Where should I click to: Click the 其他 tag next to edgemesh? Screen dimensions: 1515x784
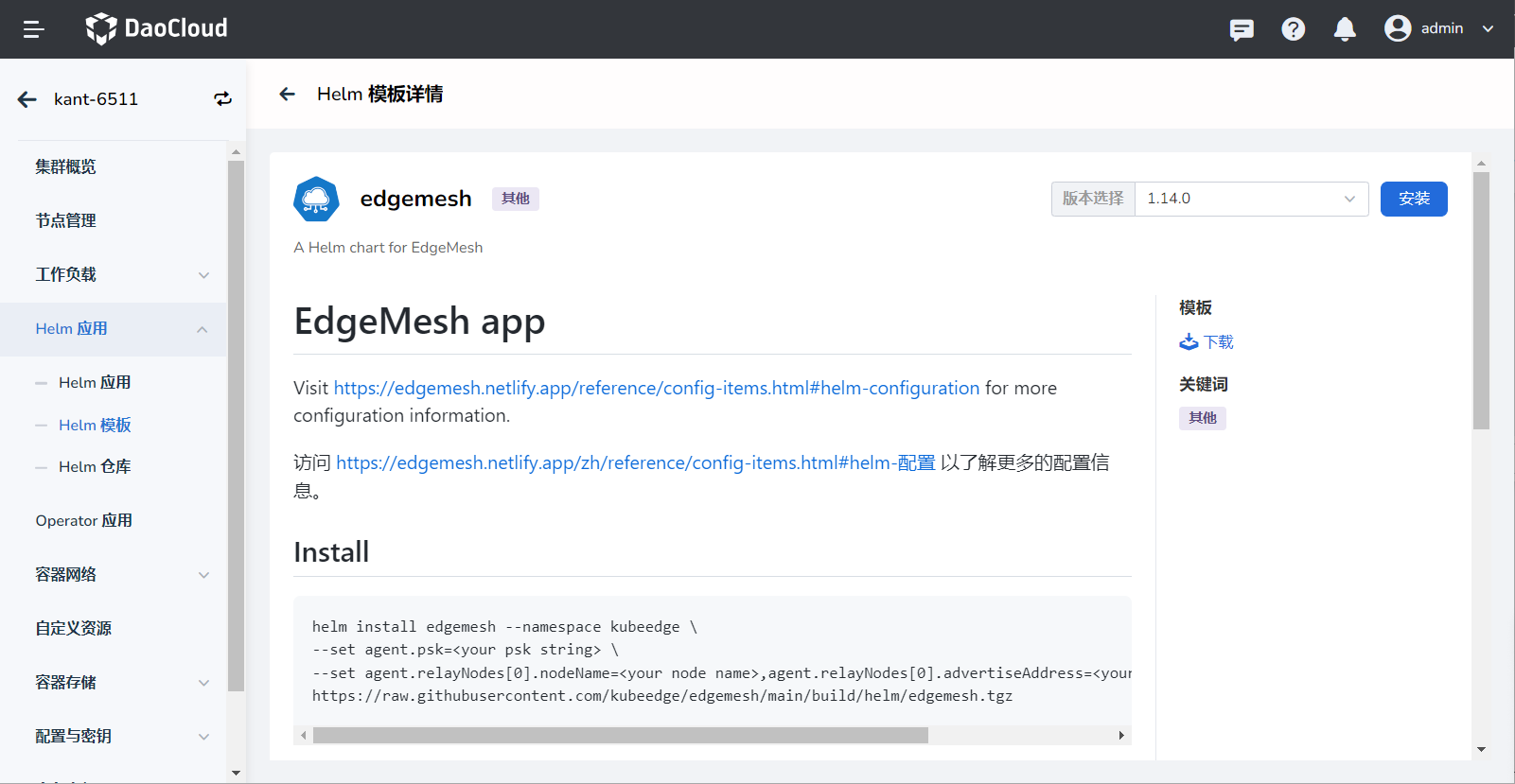(516, 199)
